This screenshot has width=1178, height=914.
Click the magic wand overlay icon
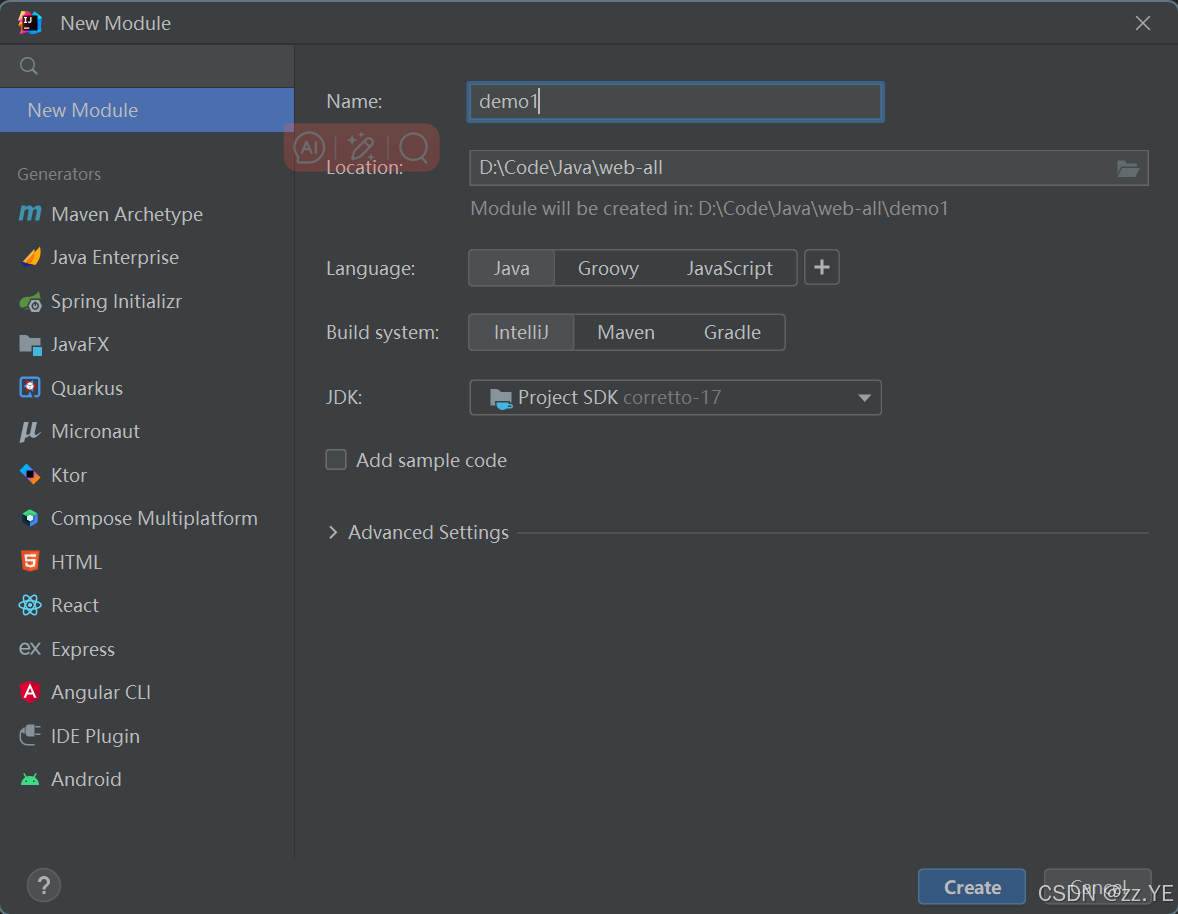[361, 147]
